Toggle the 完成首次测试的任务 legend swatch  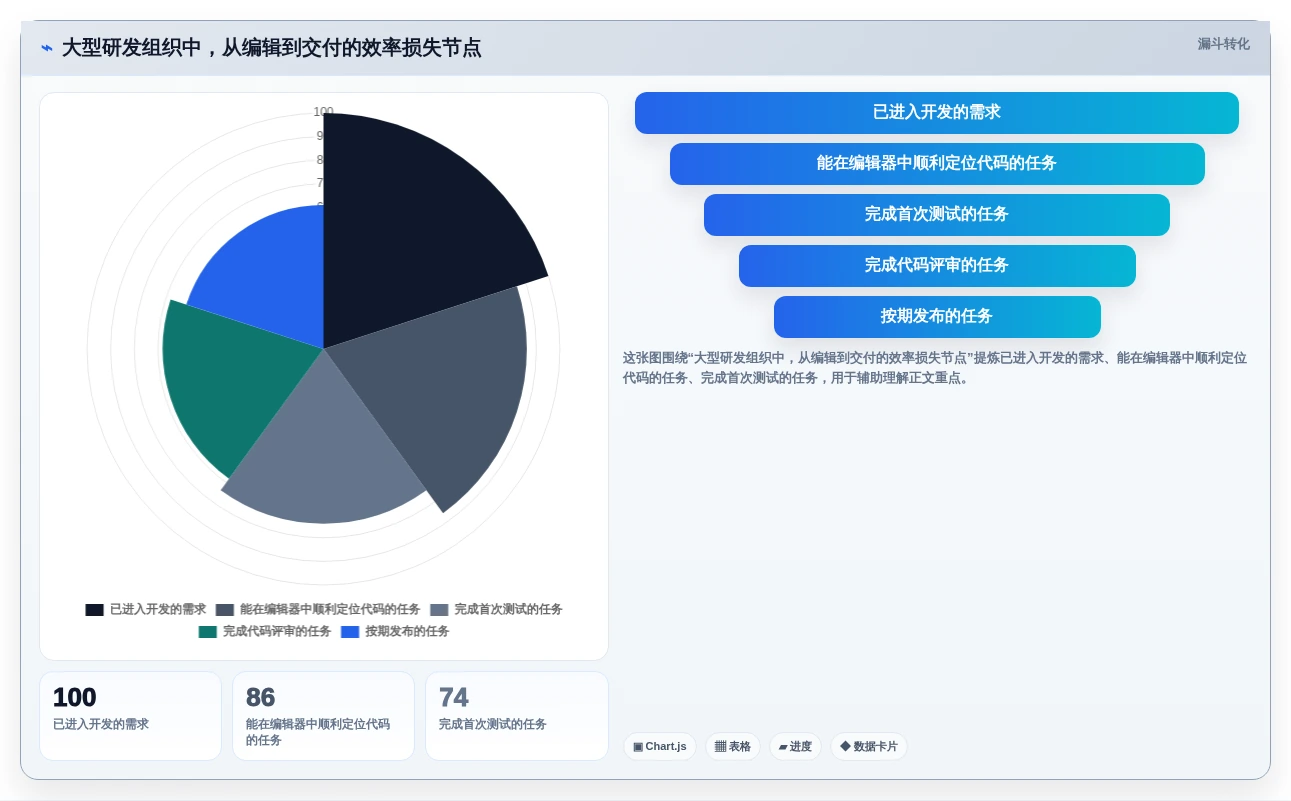click(x=440, y=610)
